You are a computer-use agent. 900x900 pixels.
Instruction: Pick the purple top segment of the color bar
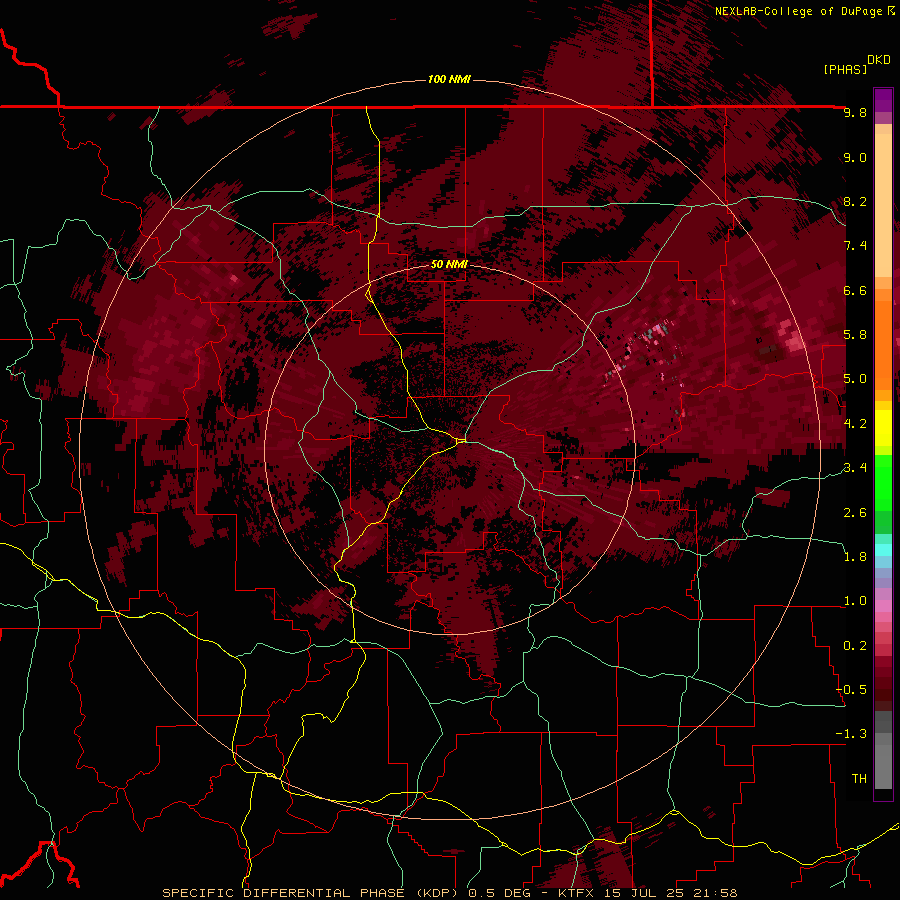pos(883,100)
